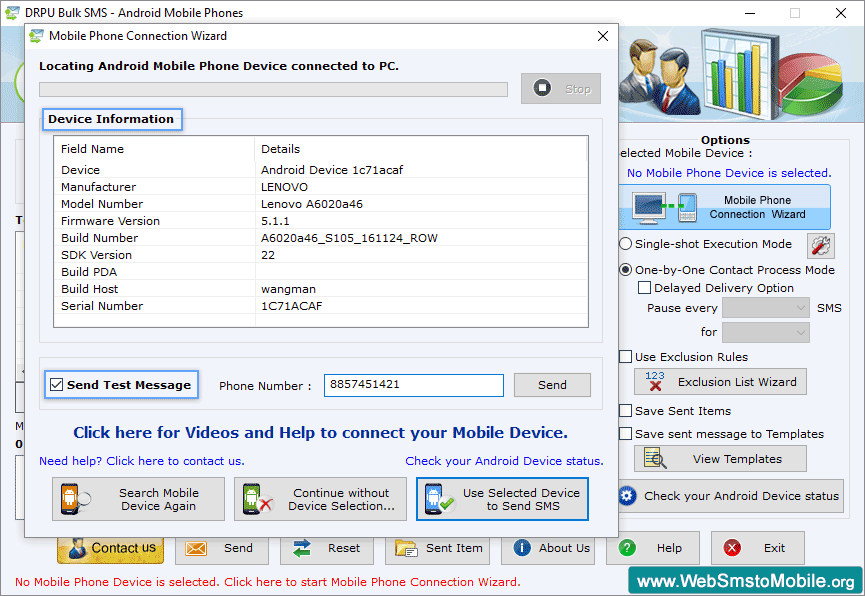Viewport: 865px width, 596px height.
Task: Enable the Delayed Delivery Option checkbox
Action: coord(645,288)
